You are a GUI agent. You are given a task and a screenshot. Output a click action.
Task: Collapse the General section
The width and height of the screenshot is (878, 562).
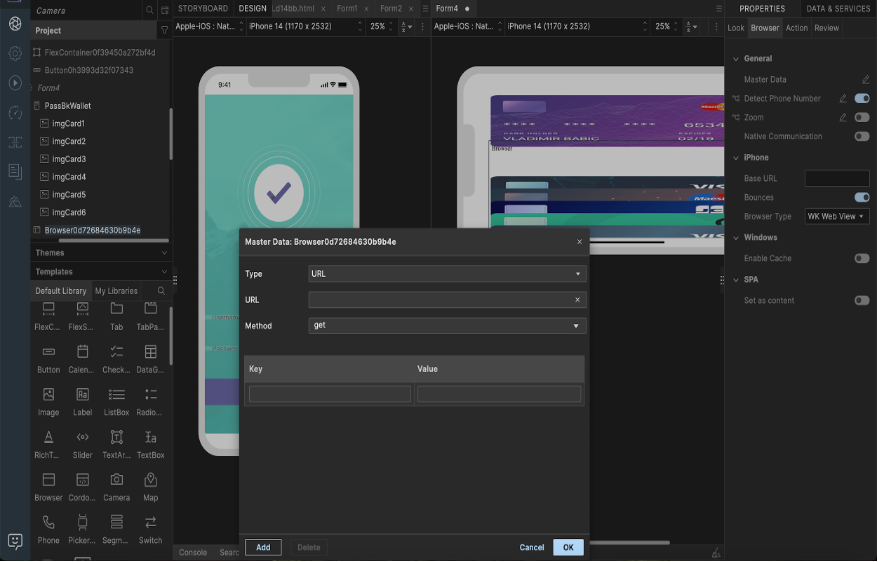[x=736, y=59]
